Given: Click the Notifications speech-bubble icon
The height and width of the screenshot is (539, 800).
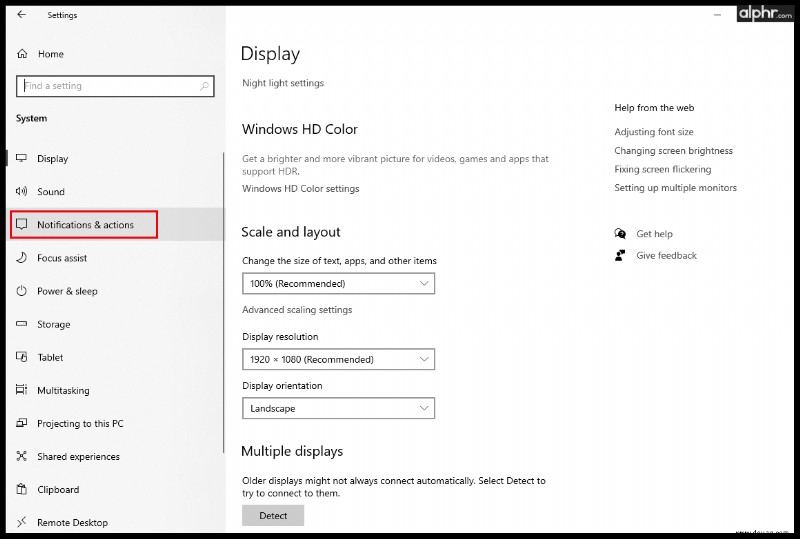Looking at the screenshot, I should point(21,225).
